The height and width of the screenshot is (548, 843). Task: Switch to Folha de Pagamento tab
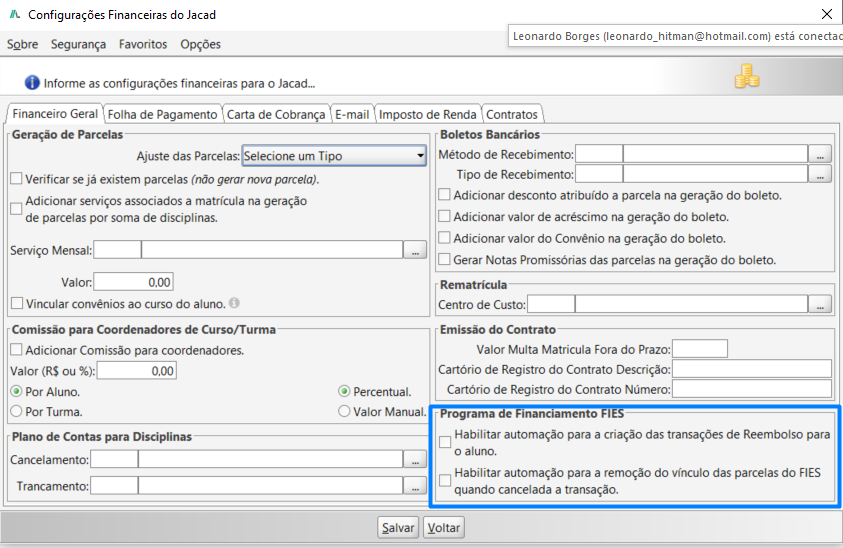coord(162,115)
